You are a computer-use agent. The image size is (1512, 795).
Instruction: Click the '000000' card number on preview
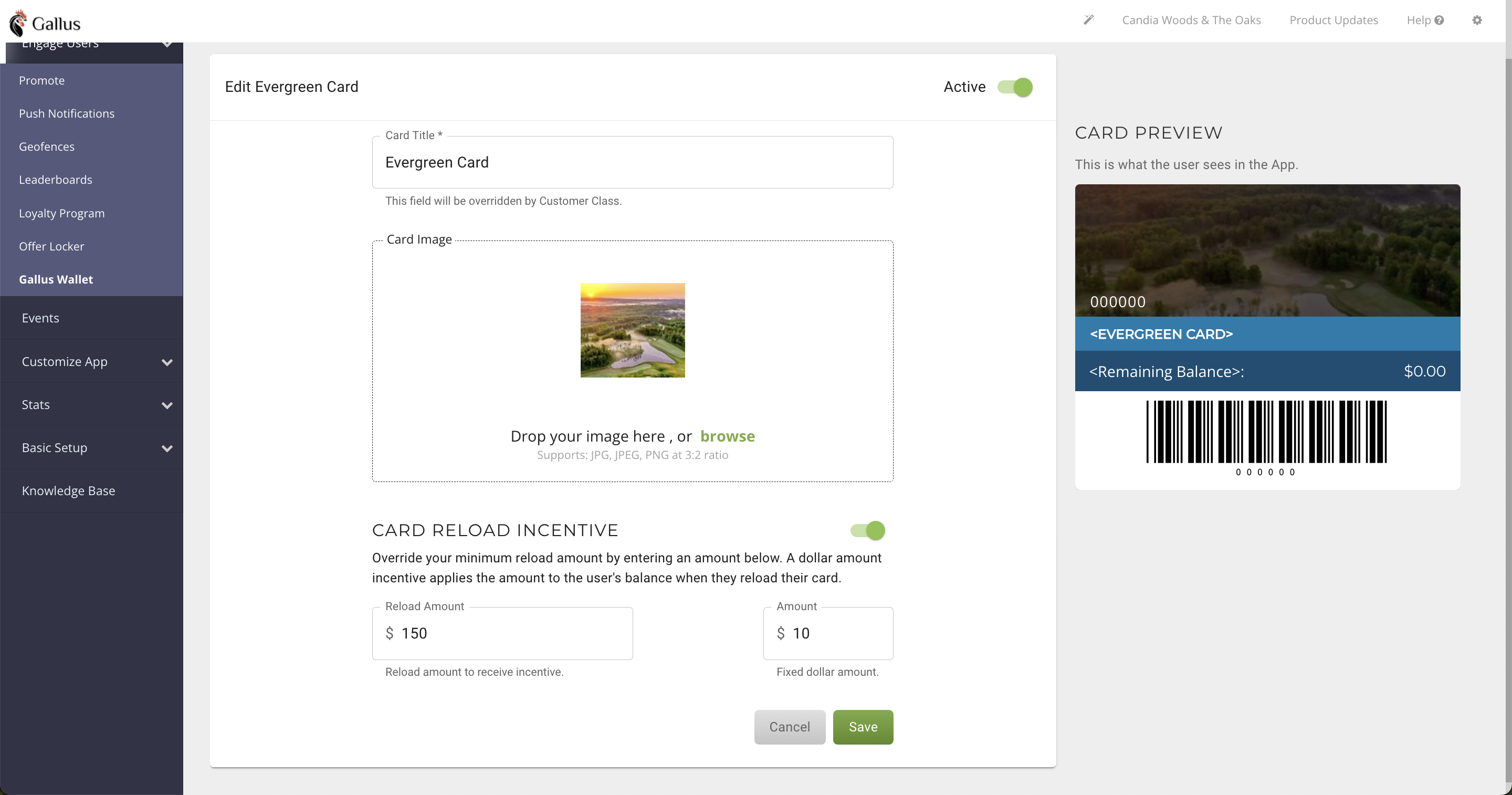tap(1118, 302)
